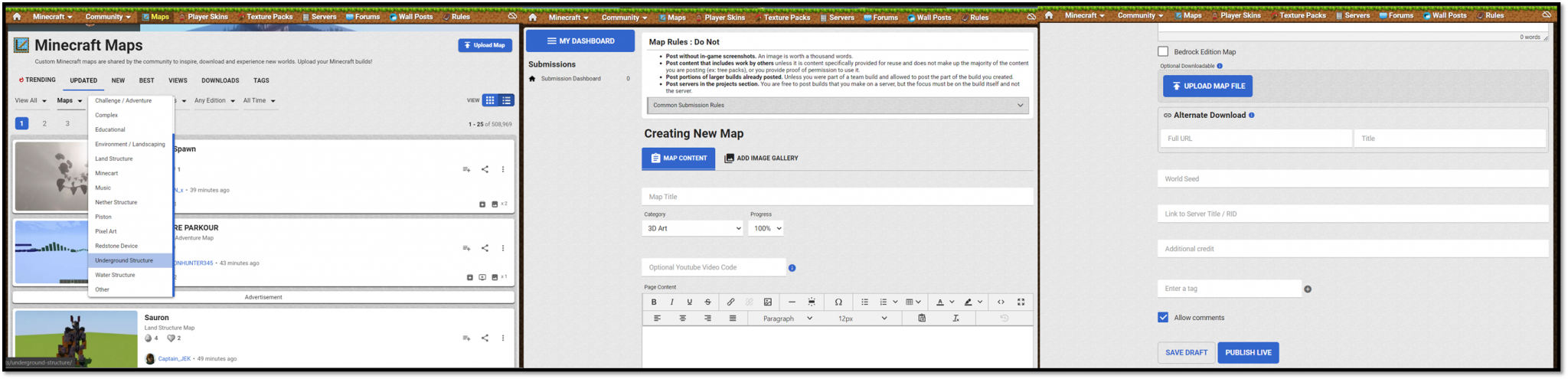Show source code with the editor code icon
This screenshot has width=1568, height=379.
[x=1001, y=302]
